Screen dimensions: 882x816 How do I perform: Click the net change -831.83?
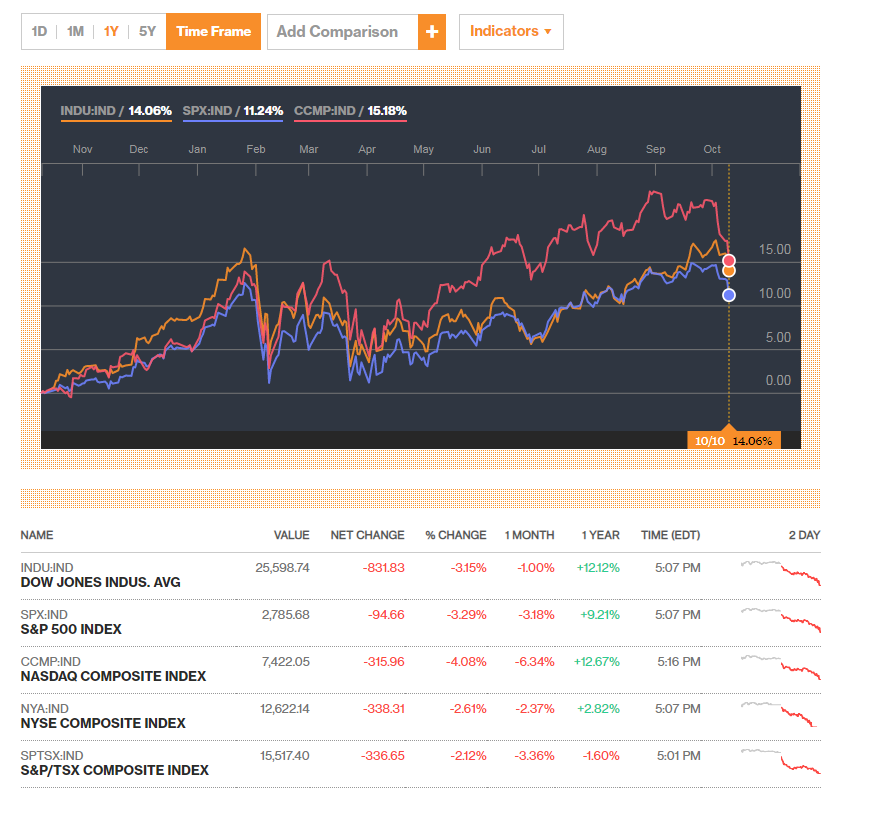[384, 567]
